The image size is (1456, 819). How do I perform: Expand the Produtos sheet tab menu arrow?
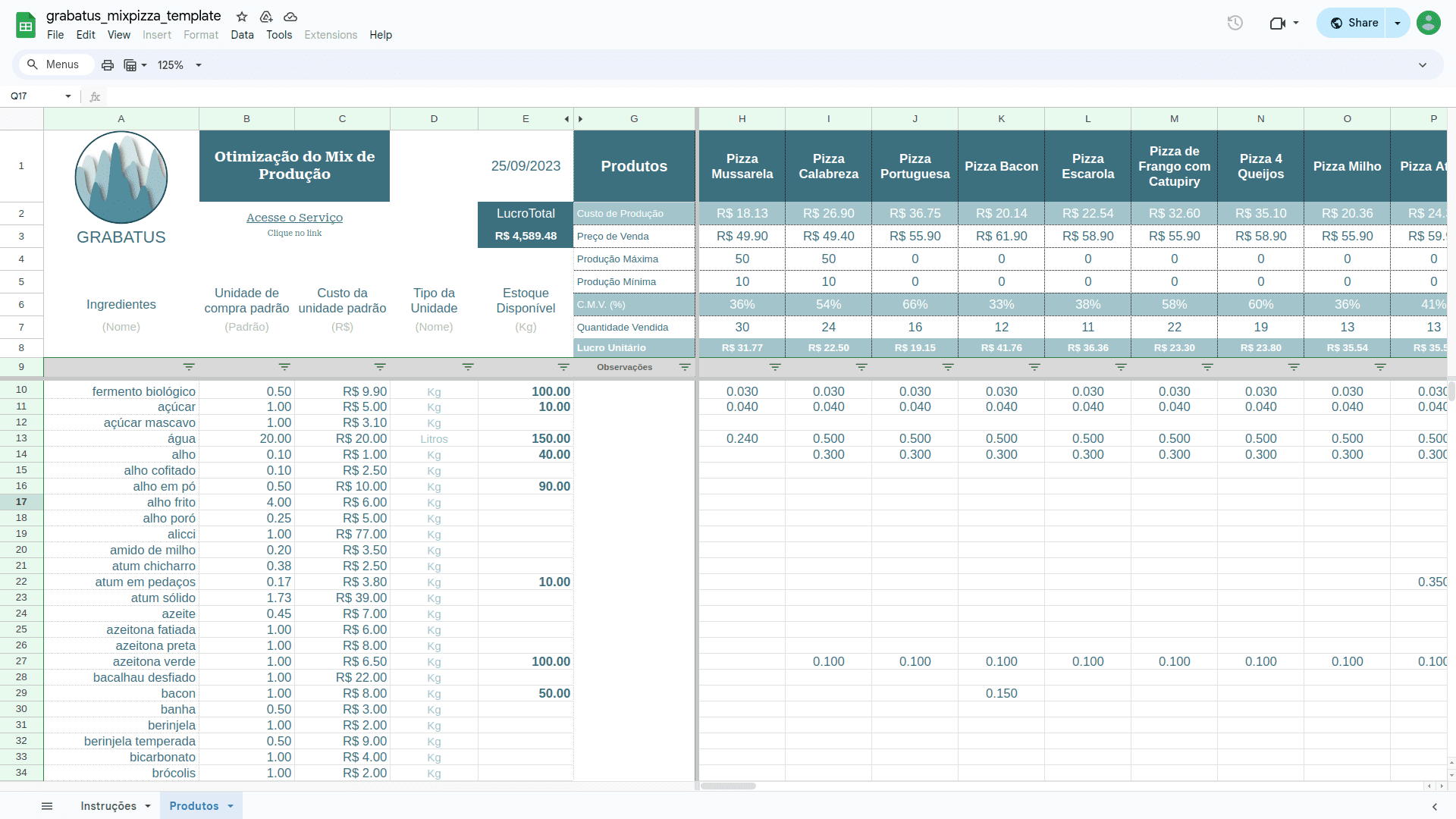click(231, 806)
